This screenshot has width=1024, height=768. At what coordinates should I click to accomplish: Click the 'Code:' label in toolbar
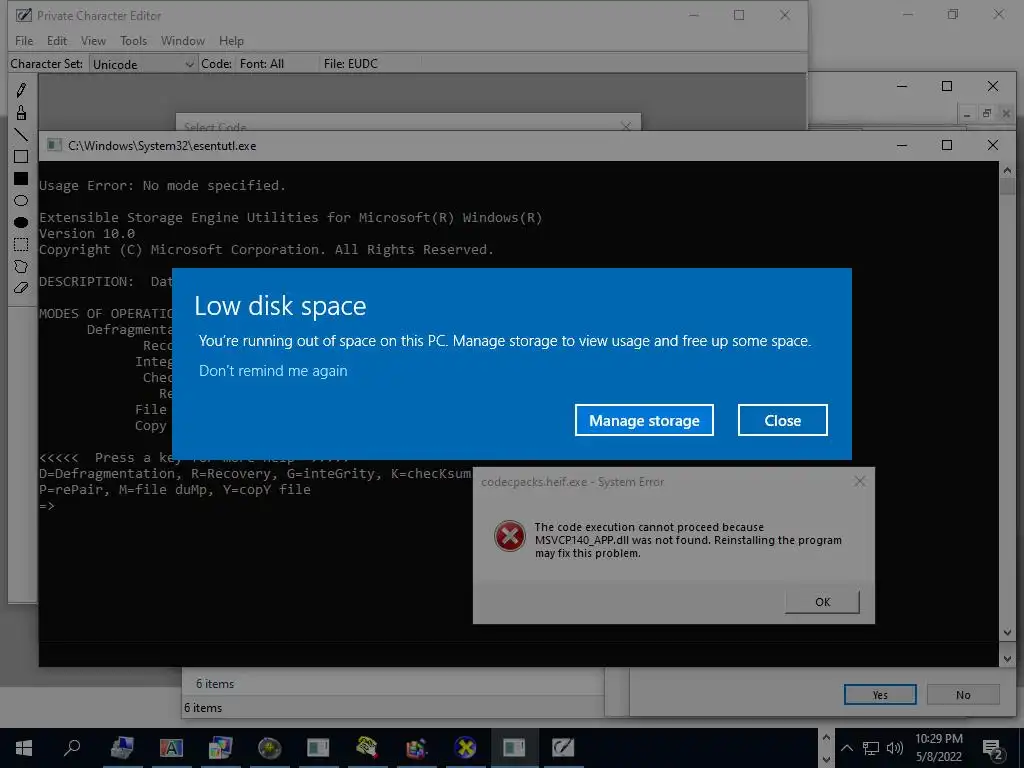tap(216, 63)
